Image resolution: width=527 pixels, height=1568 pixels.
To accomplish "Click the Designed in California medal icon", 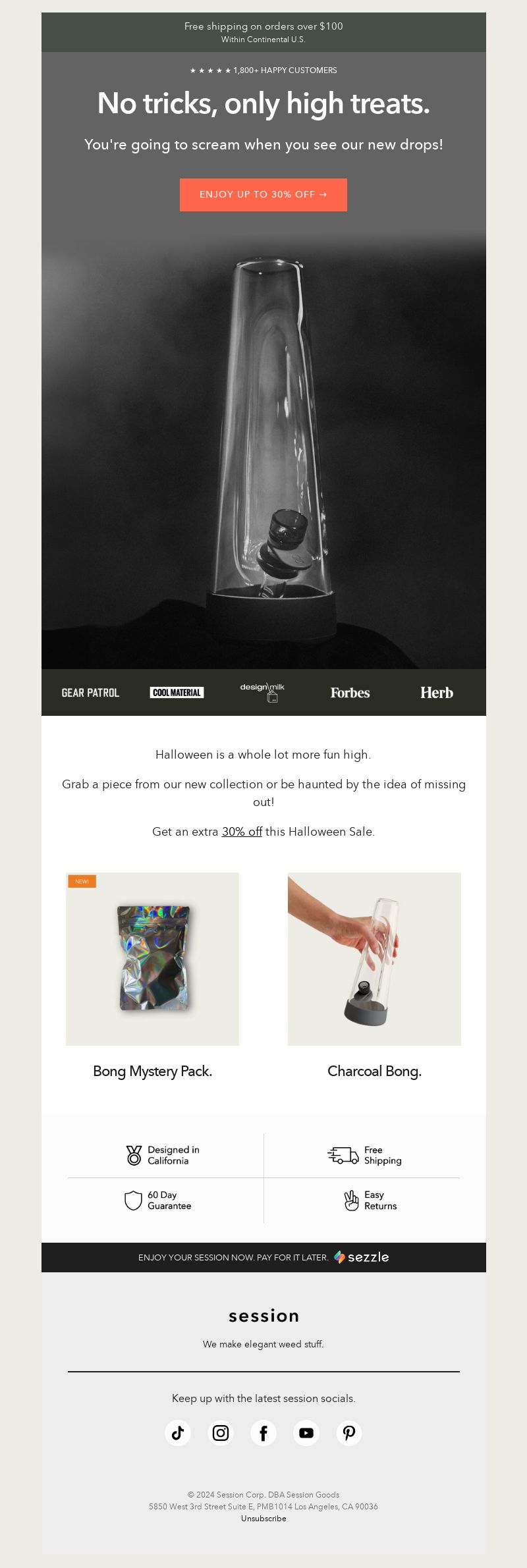I will click(x=134, y=1155).
